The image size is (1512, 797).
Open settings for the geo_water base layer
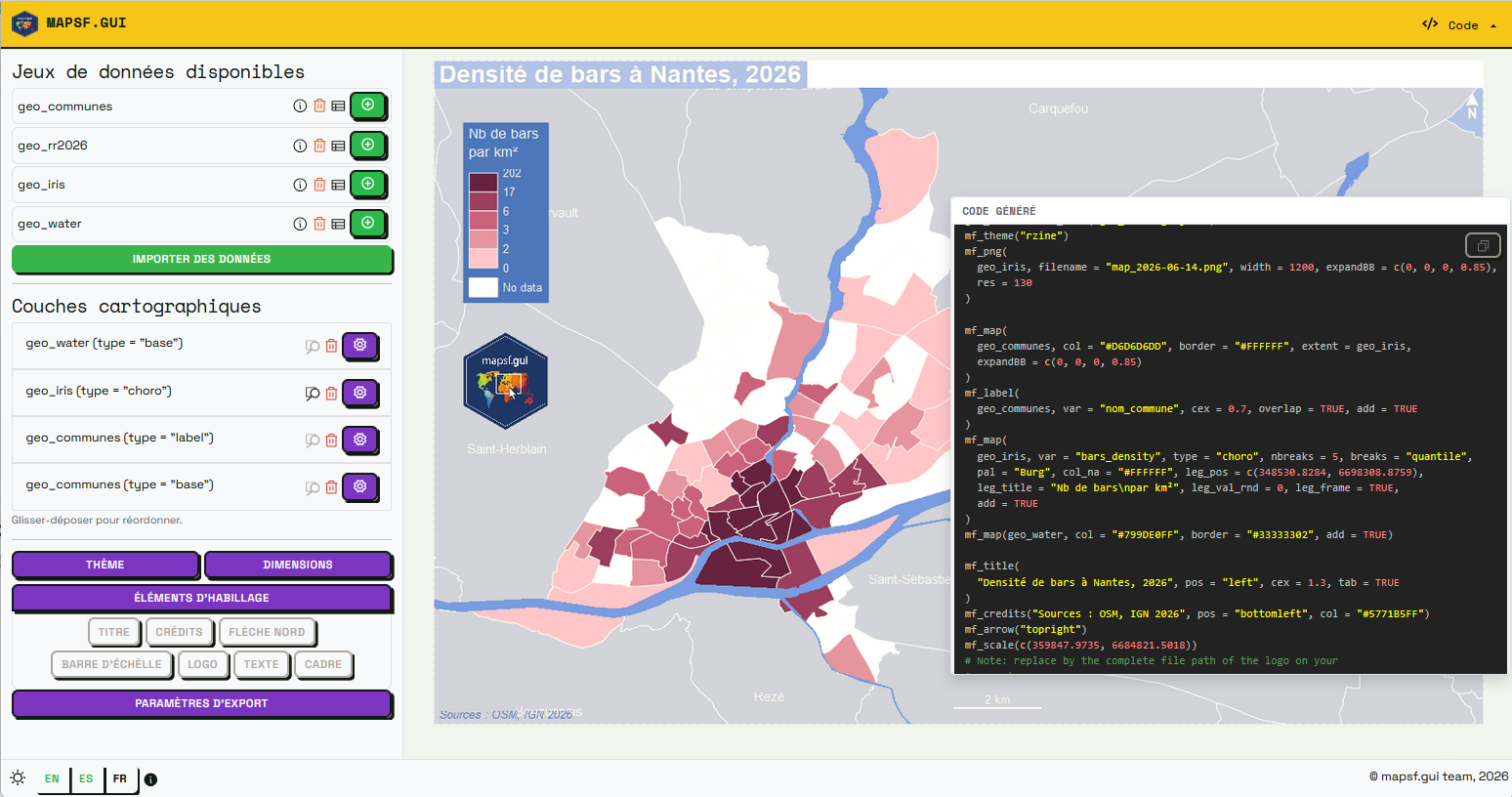[x=360, y=345]
